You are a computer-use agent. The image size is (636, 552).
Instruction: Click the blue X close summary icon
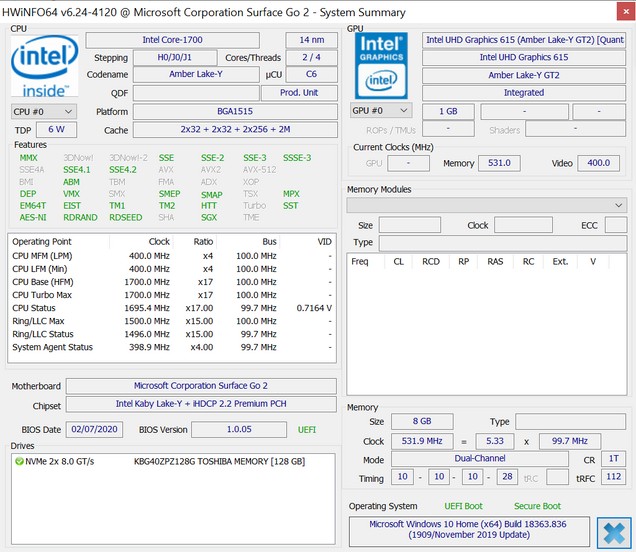(x=612, y=532)
